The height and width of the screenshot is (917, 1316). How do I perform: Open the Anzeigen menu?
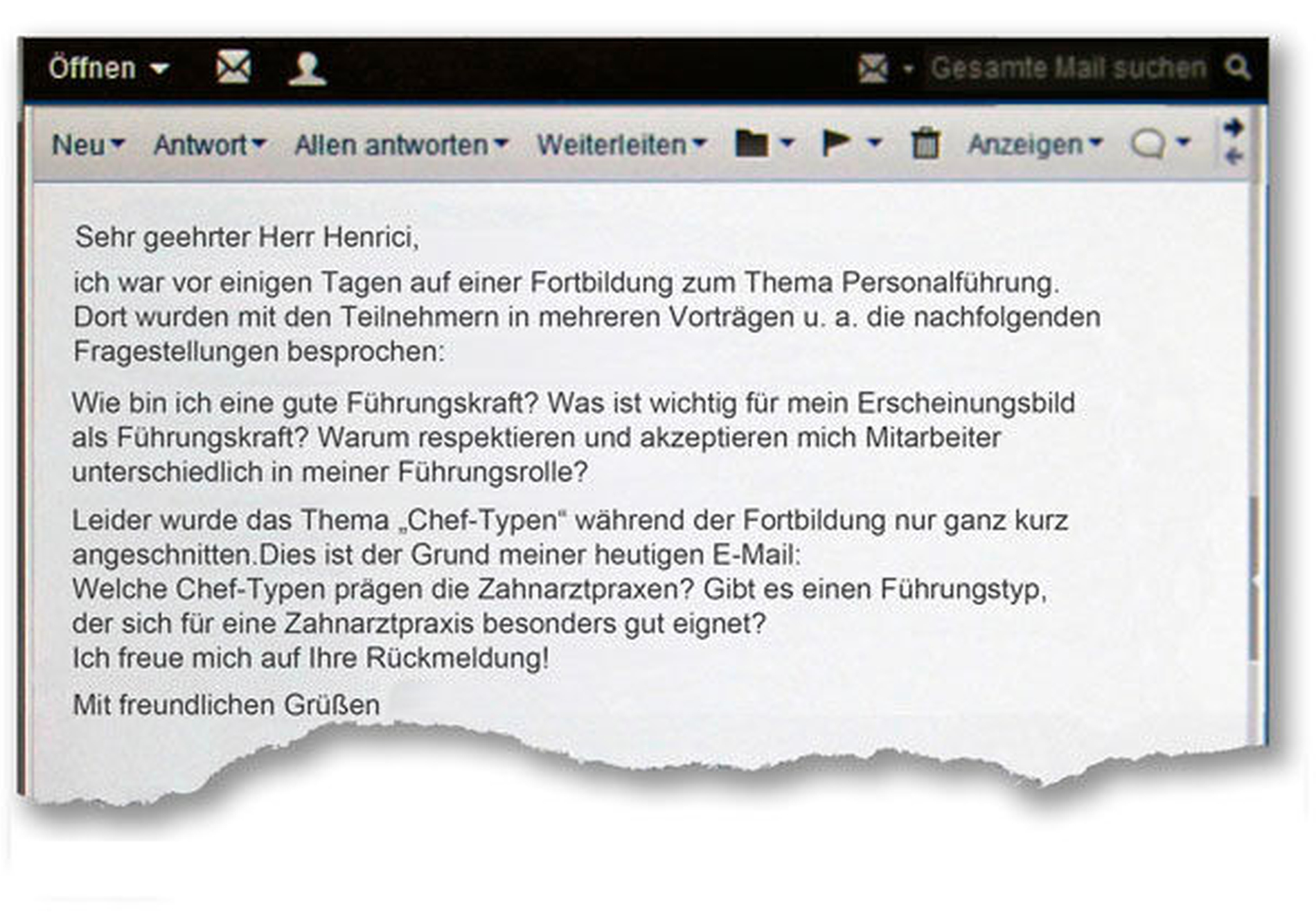click(x=1034, y=145)
